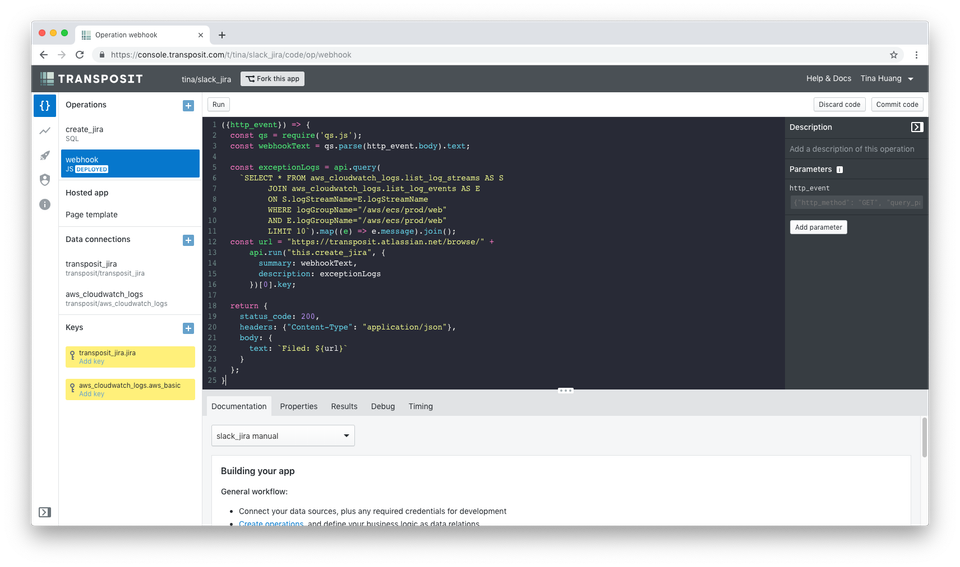
Task: Click the info circle sidebar icon
Action: [45, 204]
